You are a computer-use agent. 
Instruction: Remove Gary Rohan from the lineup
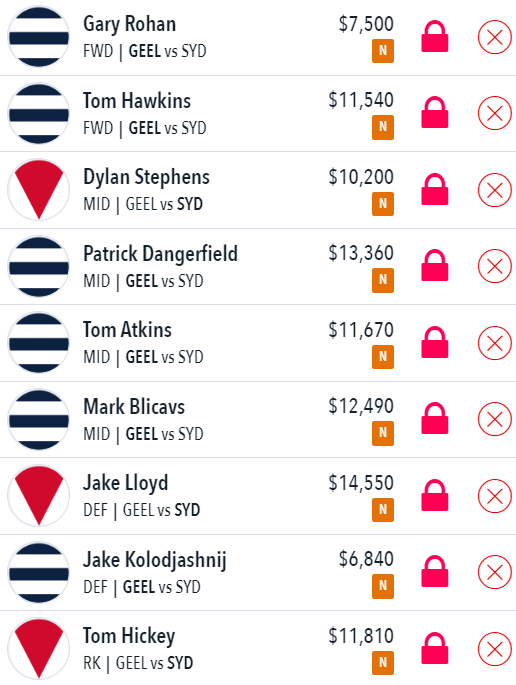coord(495,37)
